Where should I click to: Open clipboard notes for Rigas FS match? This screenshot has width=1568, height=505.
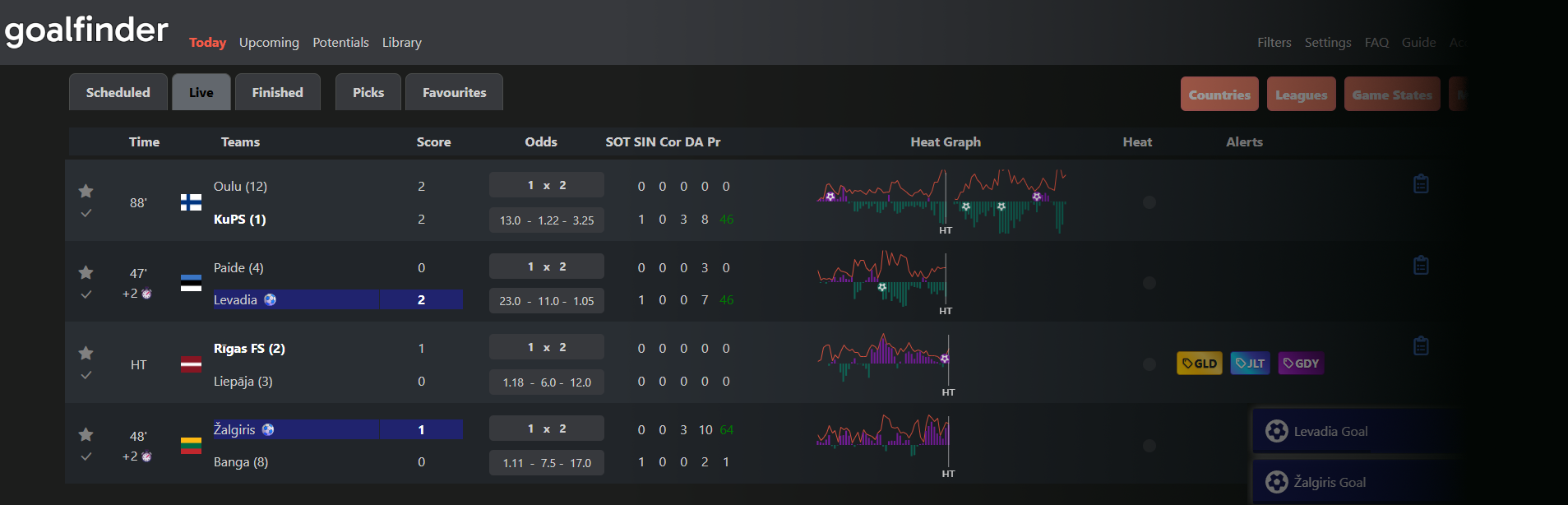pyautogui.click(x=1420, y=345)
